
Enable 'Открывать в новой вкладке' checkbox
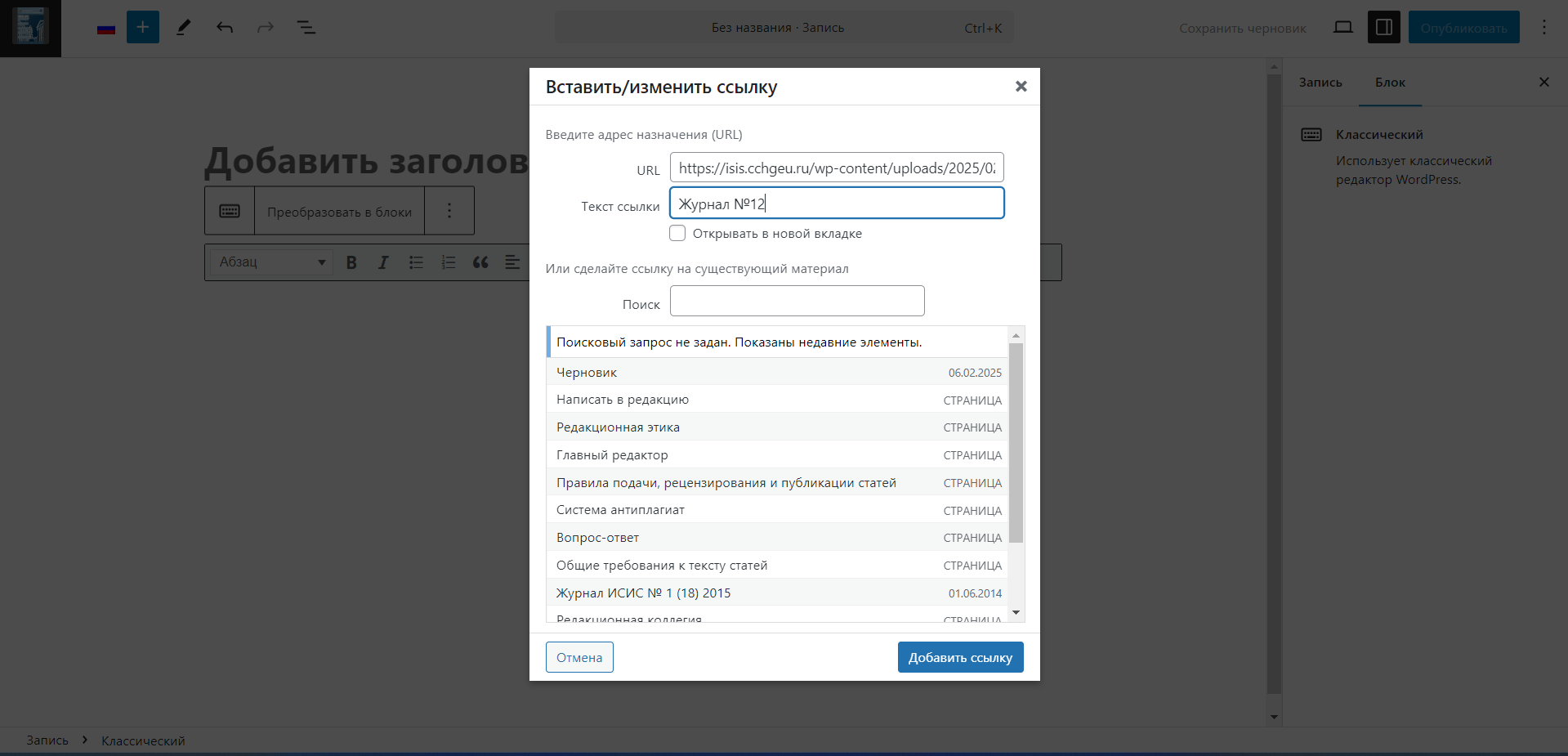point(677,234)
